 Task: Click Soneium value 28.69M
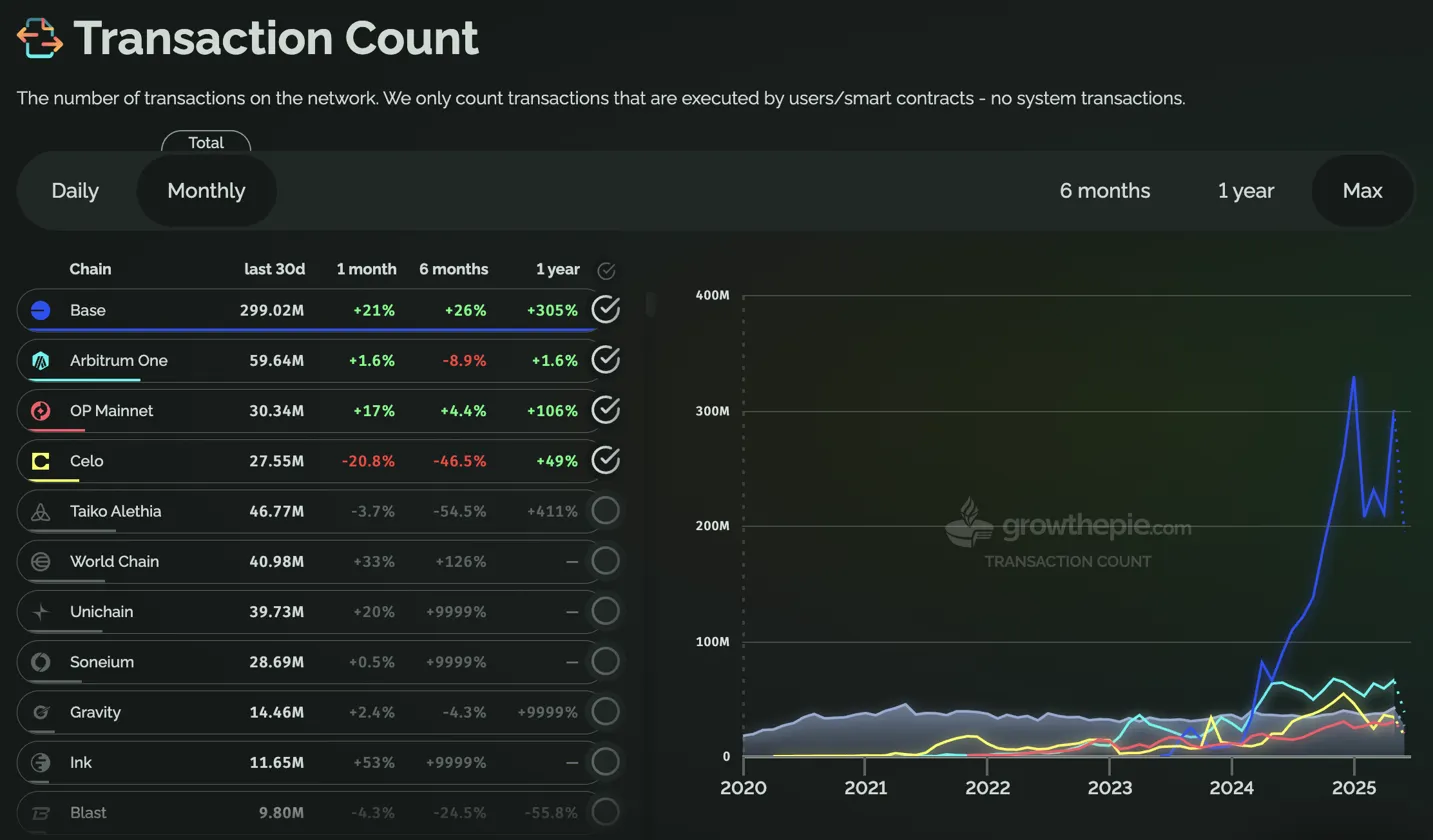[277, 662]
